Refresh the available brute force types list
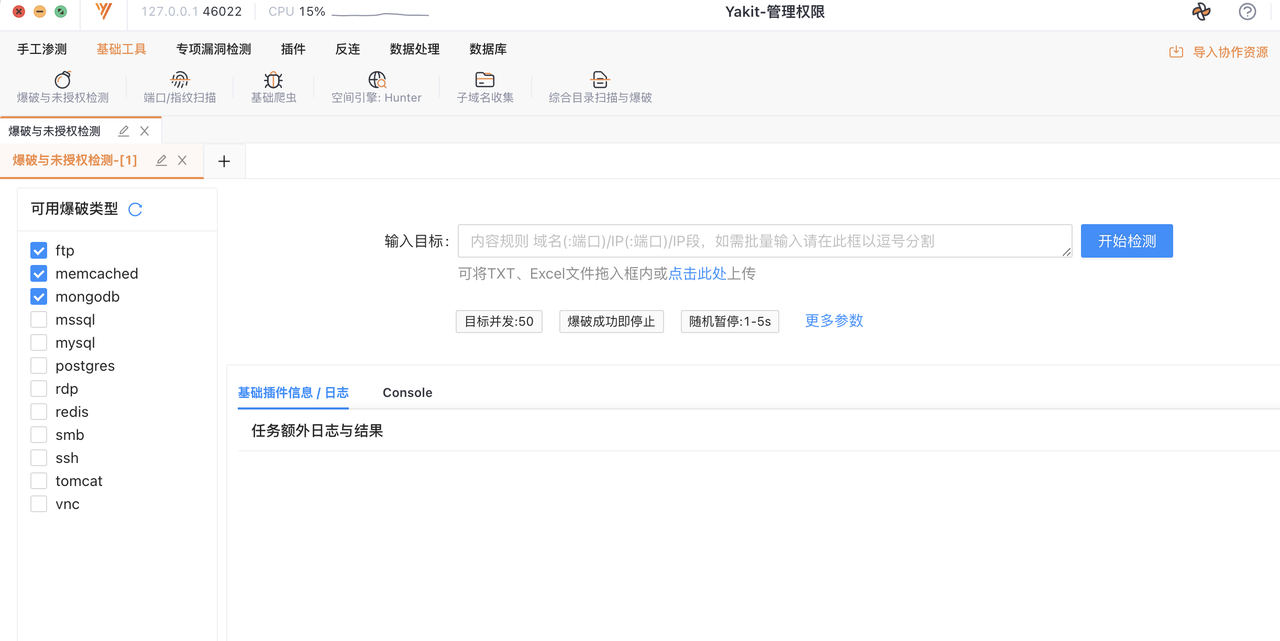Screen dimensions: 1280x641 click(135, 209)
